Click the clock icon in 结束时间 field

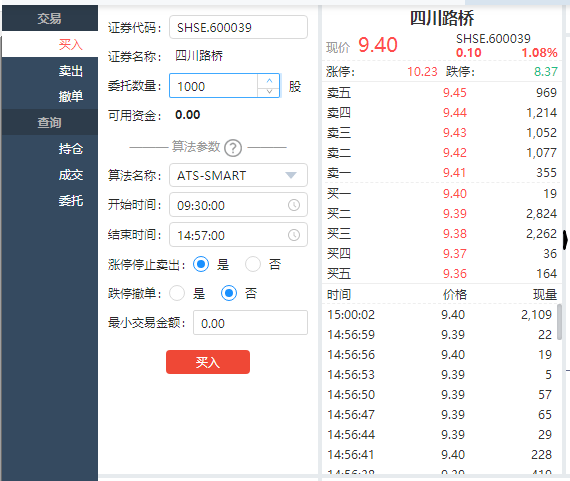point(294,235)
